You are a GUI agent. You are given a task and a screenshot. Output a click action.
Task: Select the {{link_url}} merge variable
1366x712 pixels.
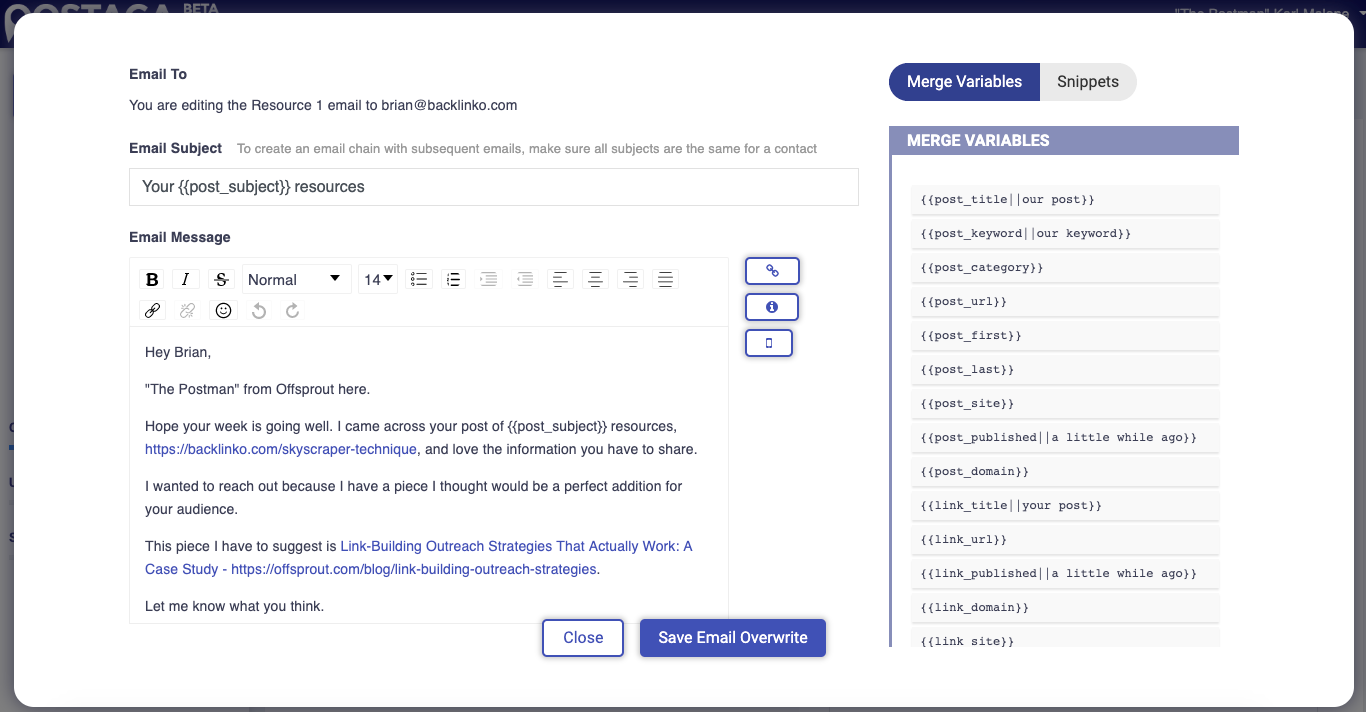(x=1065, y=540)
